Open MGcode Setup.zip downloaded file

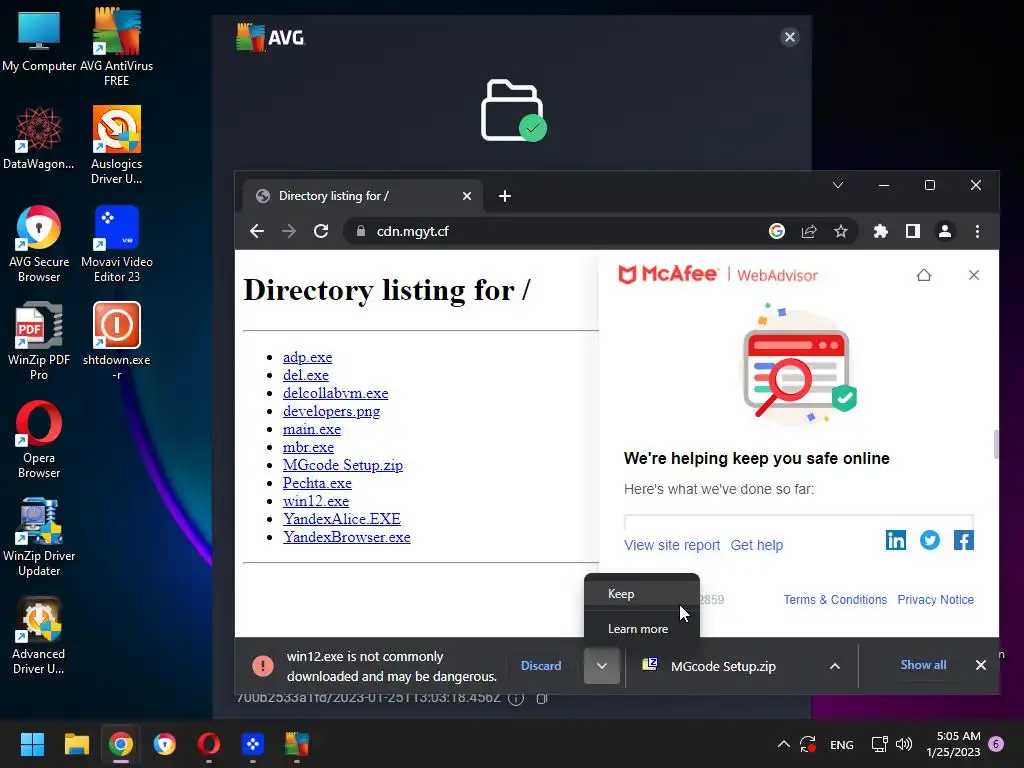(724, 666)
